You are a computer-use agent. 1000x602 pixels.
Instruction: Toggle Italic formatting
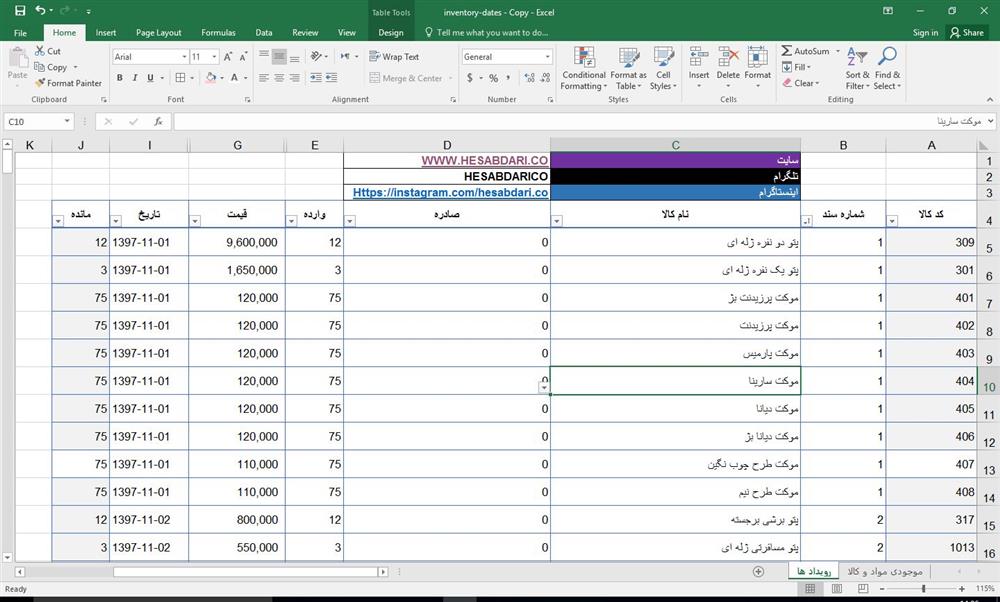point(133,77)
